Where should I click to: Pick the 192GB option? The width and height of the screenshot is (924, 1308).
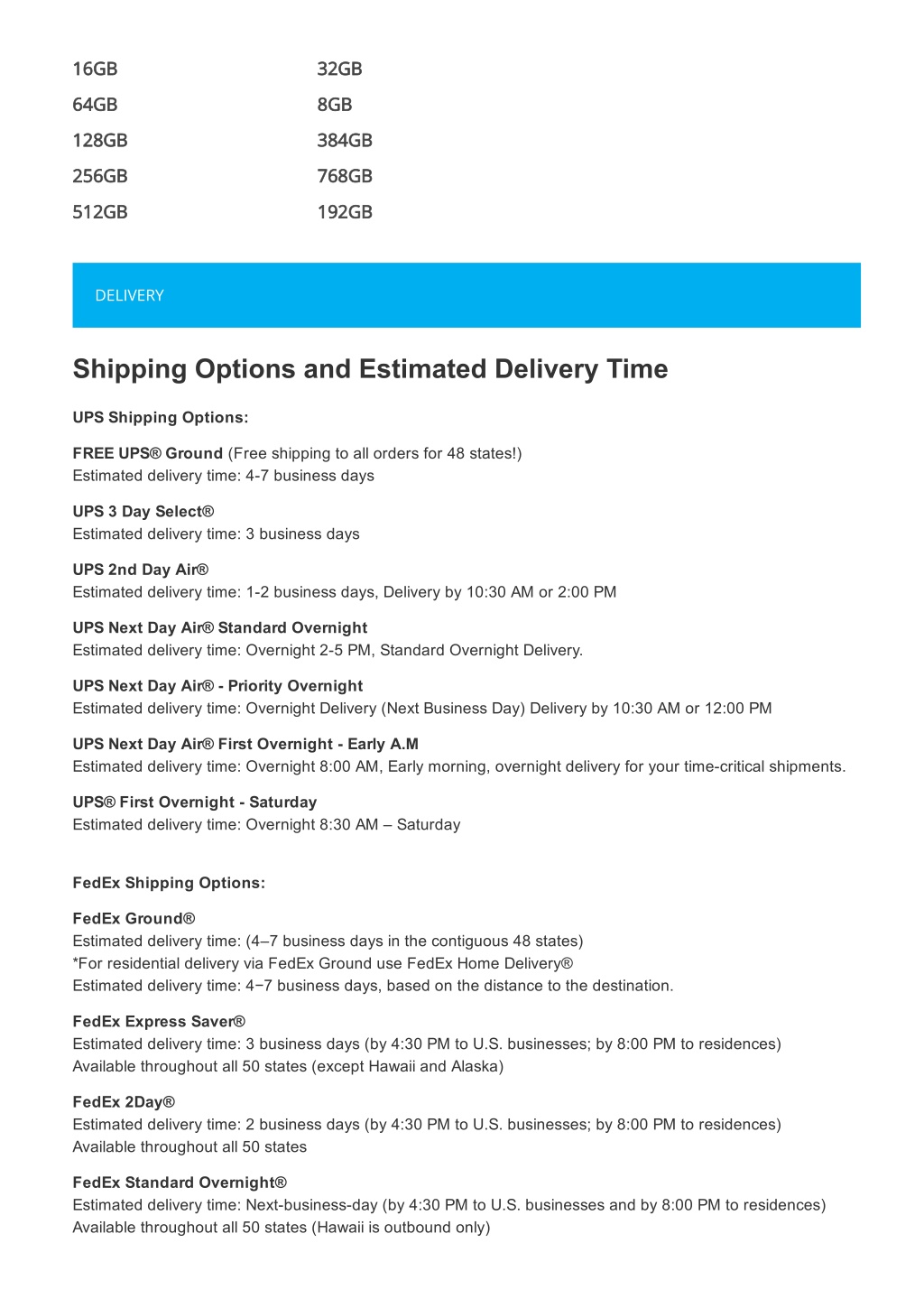(345, 212)
